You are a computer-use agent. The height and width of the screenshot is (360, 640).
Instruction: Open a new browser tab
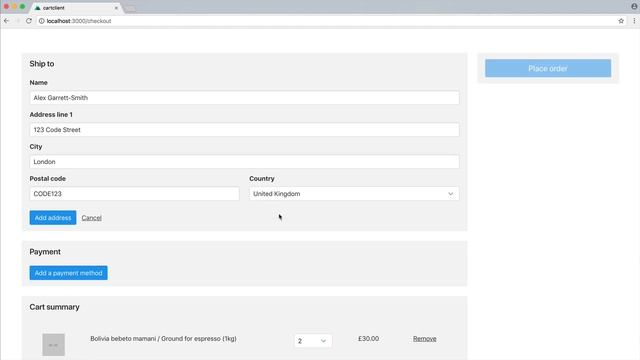(130, 8)
